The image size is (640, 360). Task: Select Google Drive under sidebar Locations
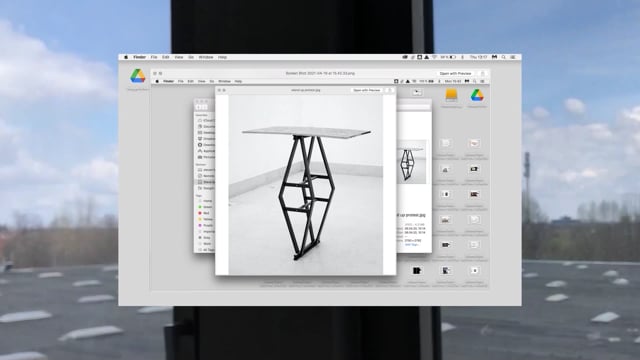(x=207, y=188)
